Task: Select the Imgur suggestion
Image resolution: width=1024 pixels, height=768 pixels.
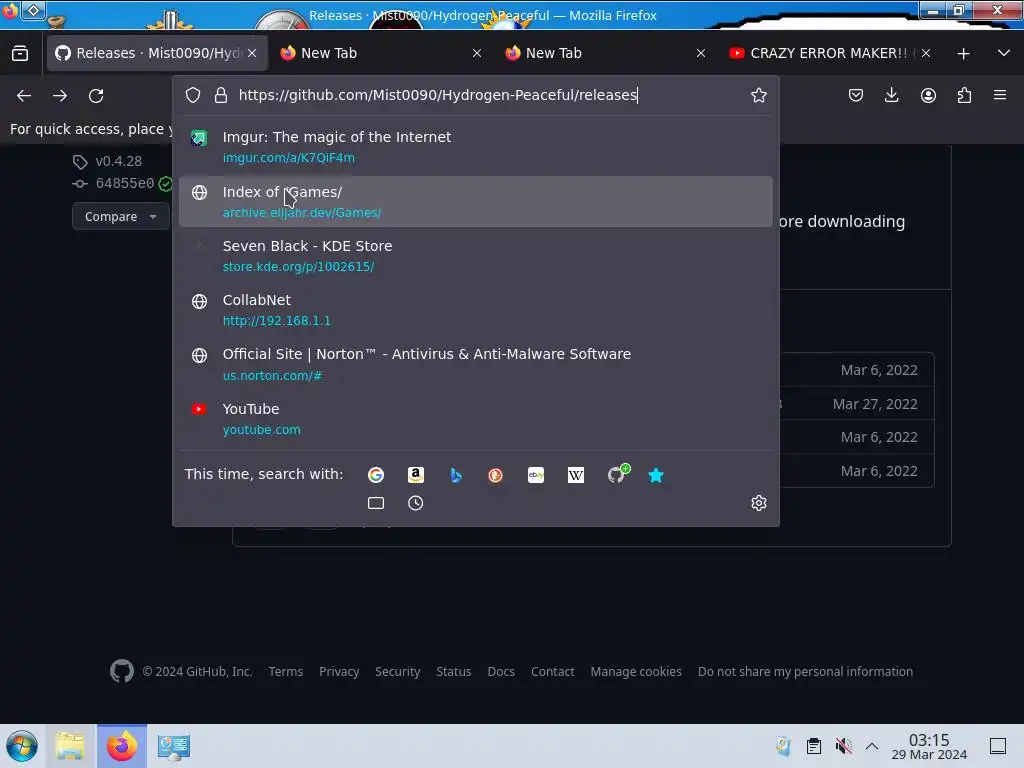Action: click(475, 147)
